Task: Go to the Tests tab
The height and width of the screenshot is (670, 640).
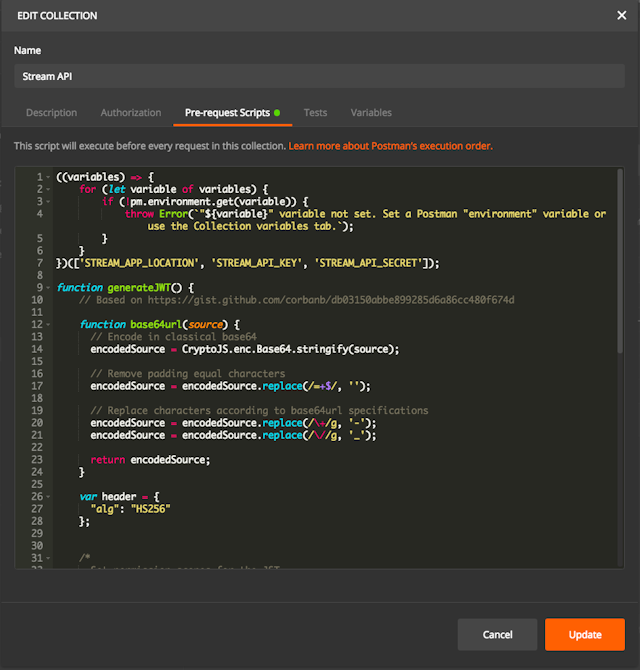Action: pos(315,113)
